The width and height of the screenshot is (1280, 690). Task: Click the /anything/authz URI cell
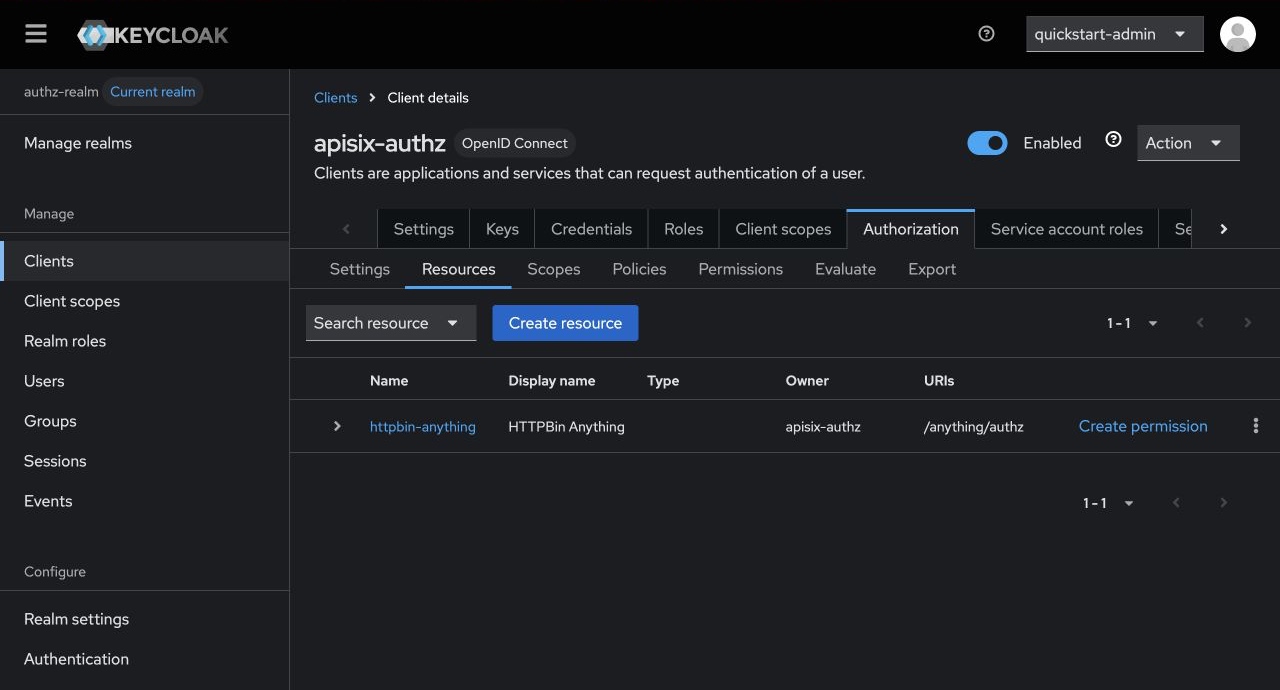(x=974, y=427)
